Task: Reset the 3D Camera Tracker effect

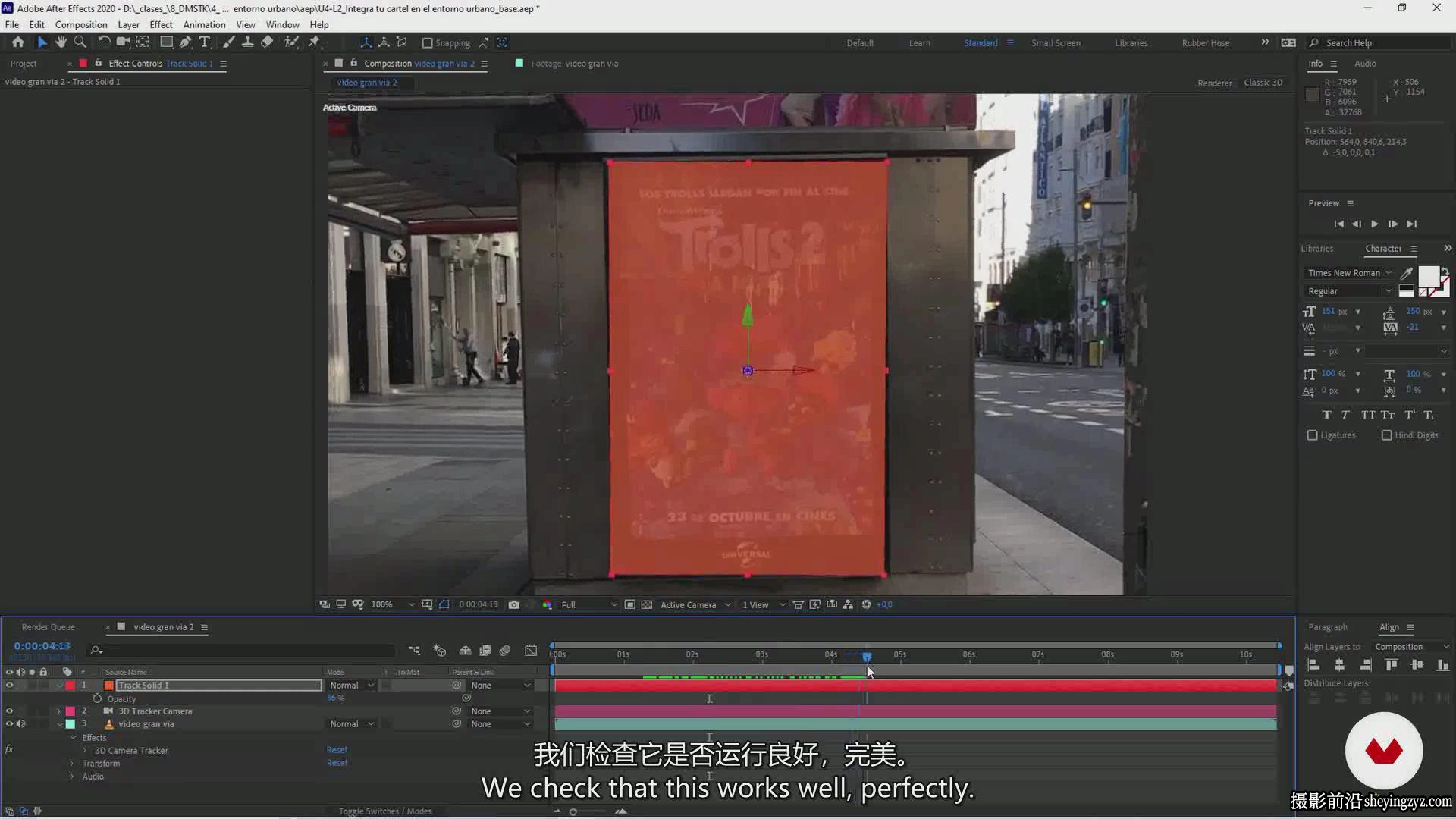Action: point(337,750)
